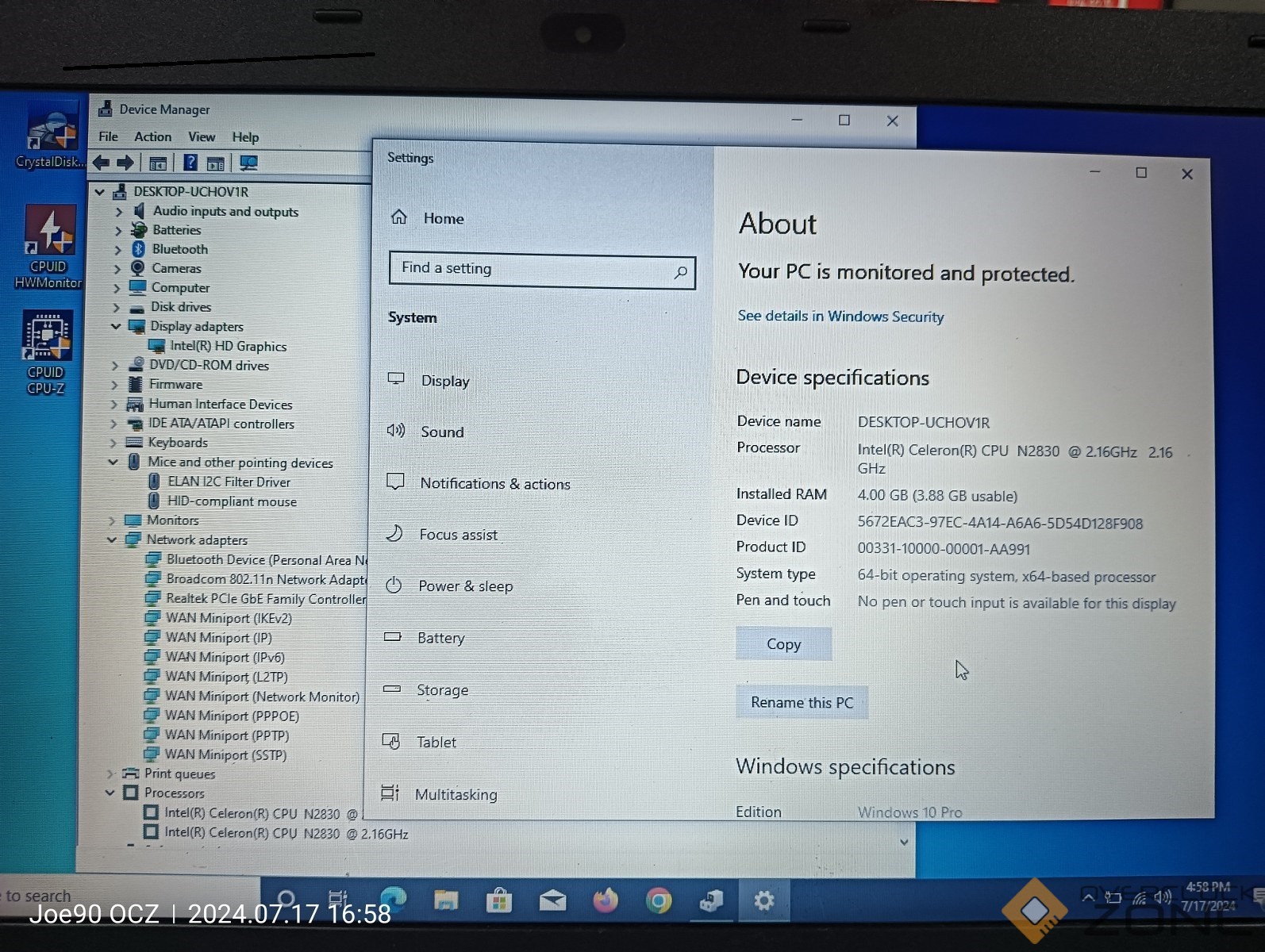Click Back arrow in Device Manager toolbar
Viewport: 1265px width, 952px height.
(101, 163)
